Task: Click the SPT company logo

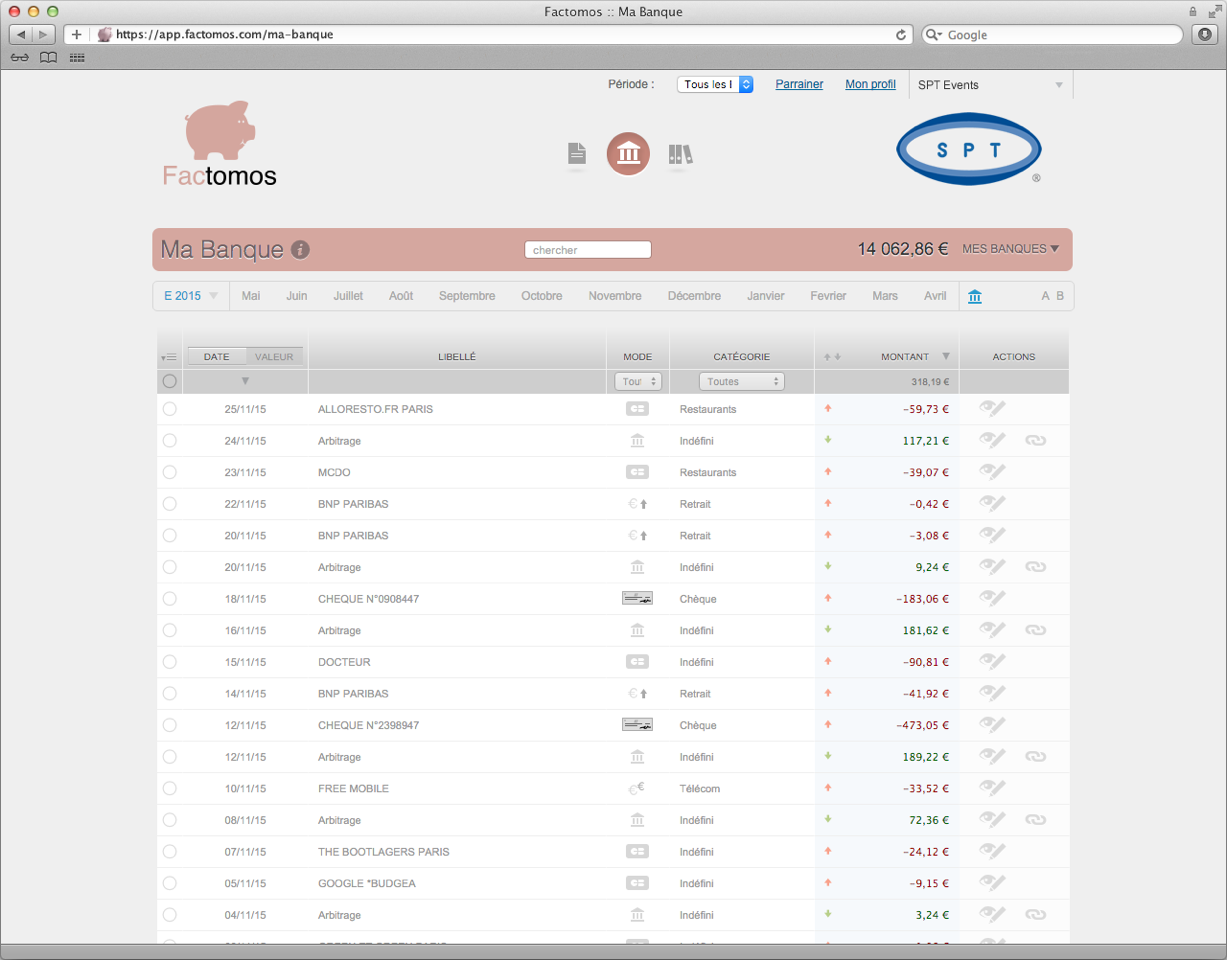Action: [x=969, y=150]
